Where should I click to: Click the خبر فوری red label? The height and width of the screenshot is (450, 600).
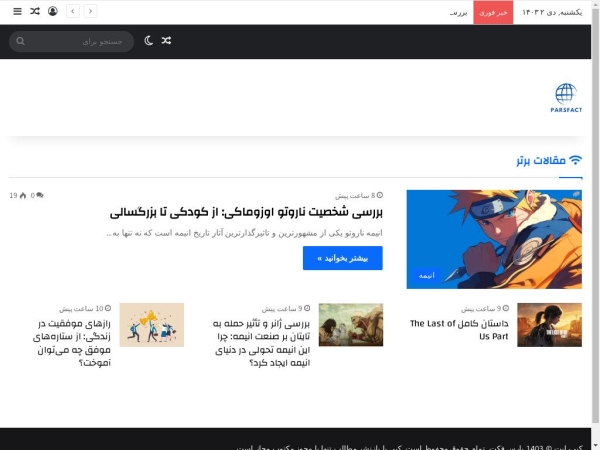[493, 13]
